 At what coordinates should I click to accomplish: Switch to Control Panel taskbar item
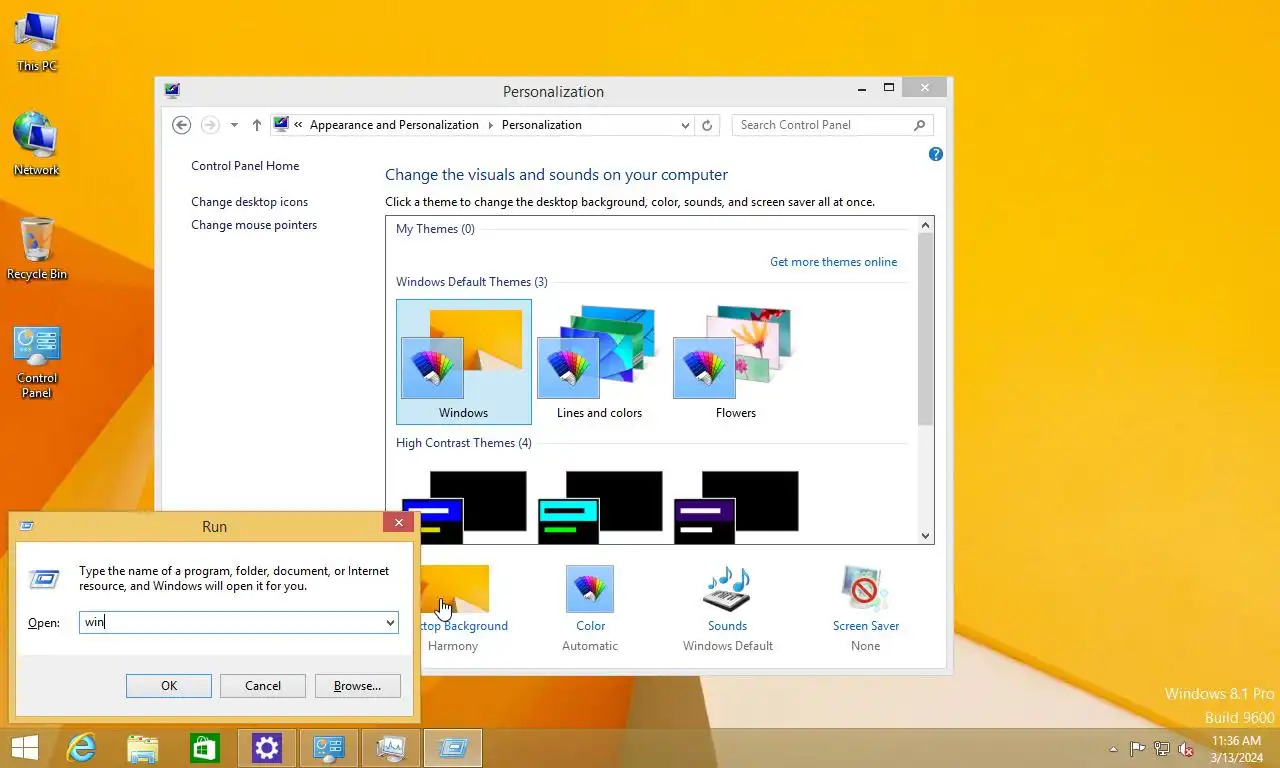pos(329,748)
